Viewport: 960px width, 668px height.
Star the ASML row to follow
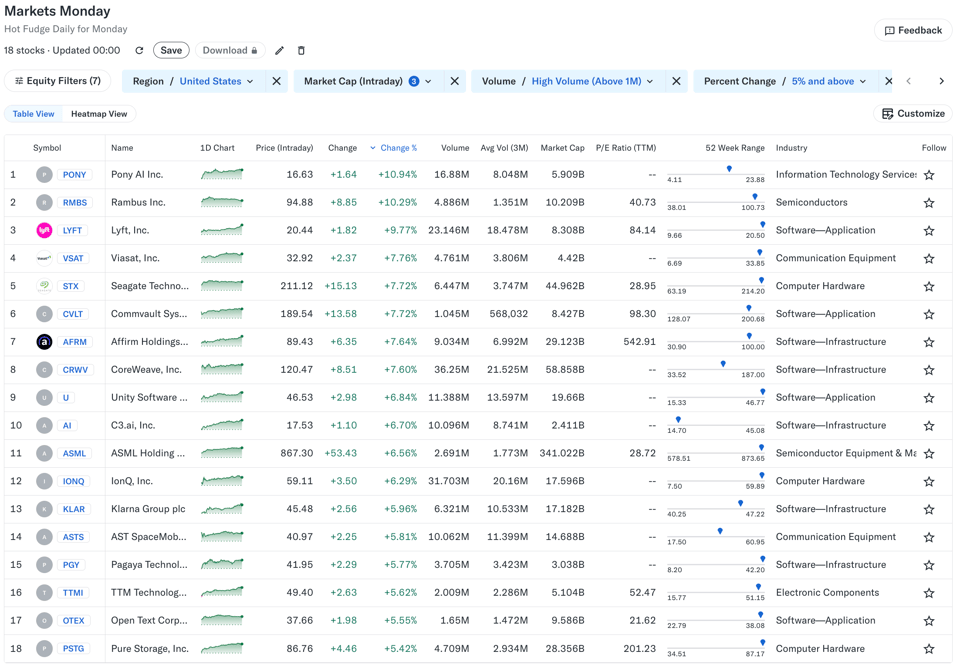pyautogui.click(x=929, y=454)
